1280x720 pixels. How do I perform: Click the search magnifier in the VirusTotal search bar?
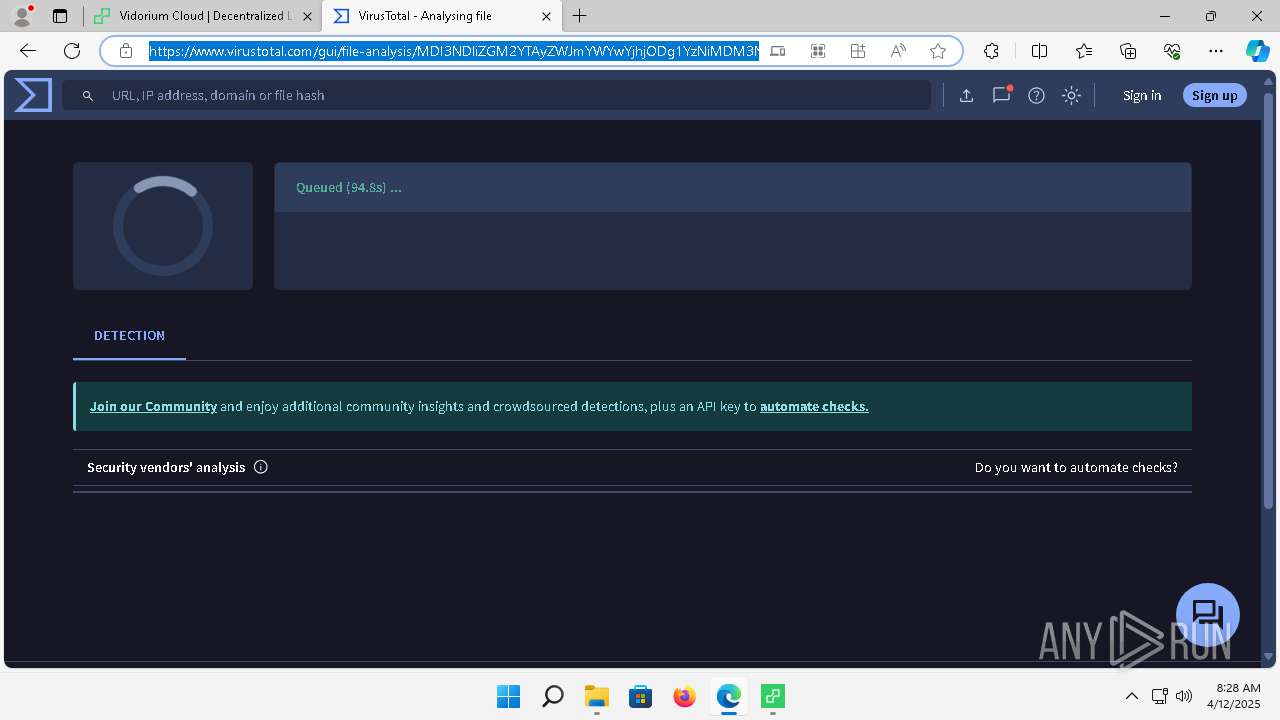(x=88, y=95)
